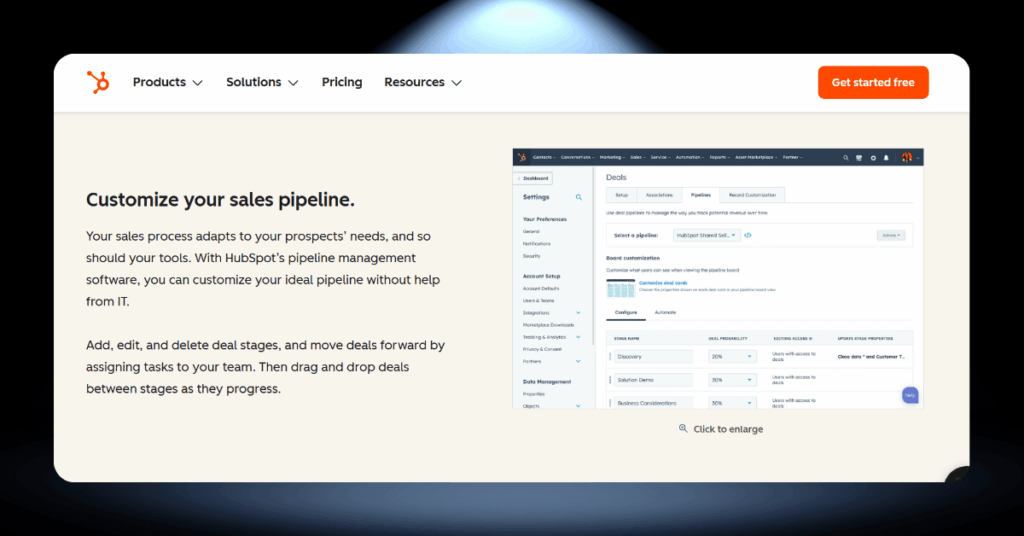1024x536 pixels.
Task: Open Notifications in the settings sidebar
Action: tap(537, 244)
